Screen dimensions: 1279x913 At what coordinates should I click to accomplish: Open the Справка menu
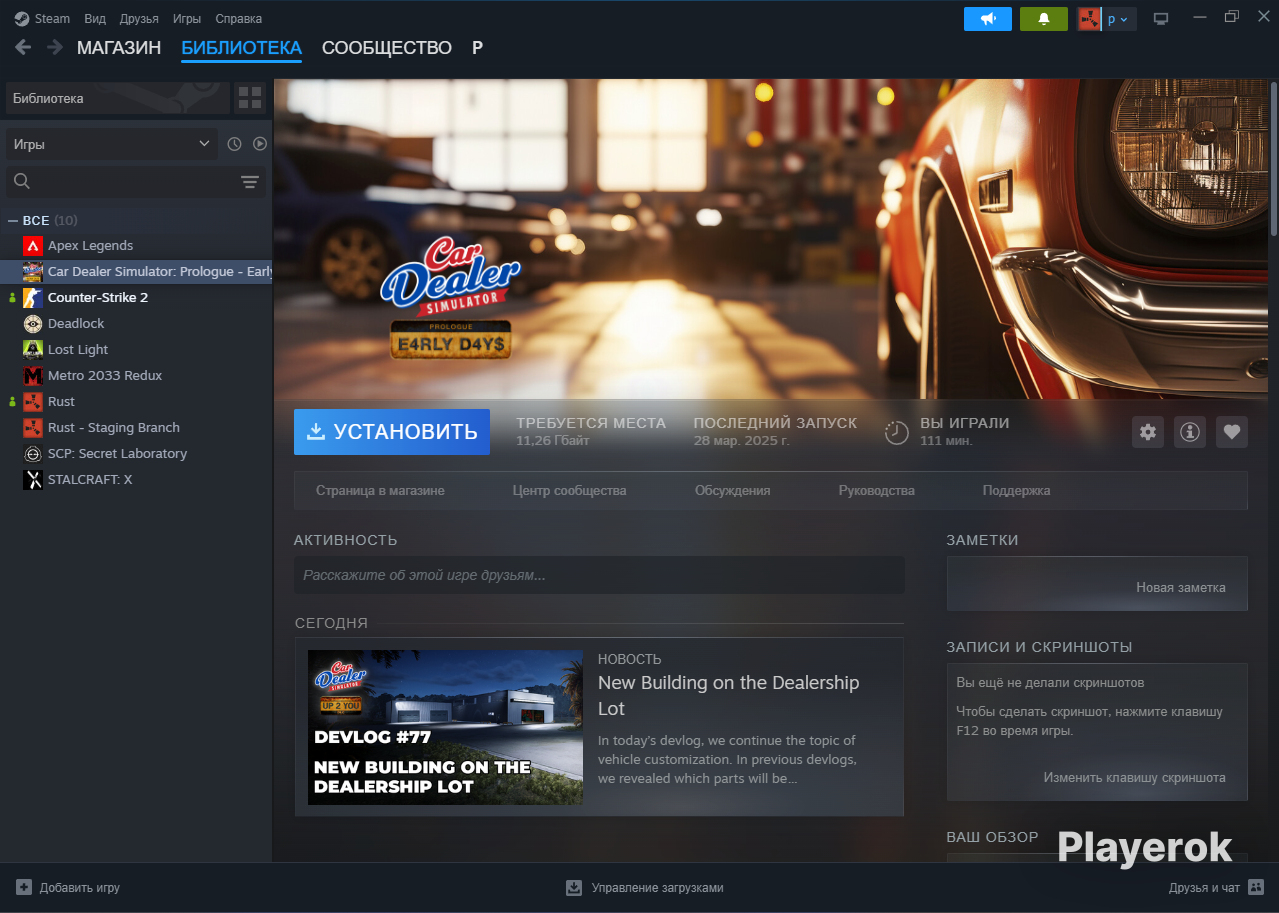pyautogui.click(x=239, y=19)
